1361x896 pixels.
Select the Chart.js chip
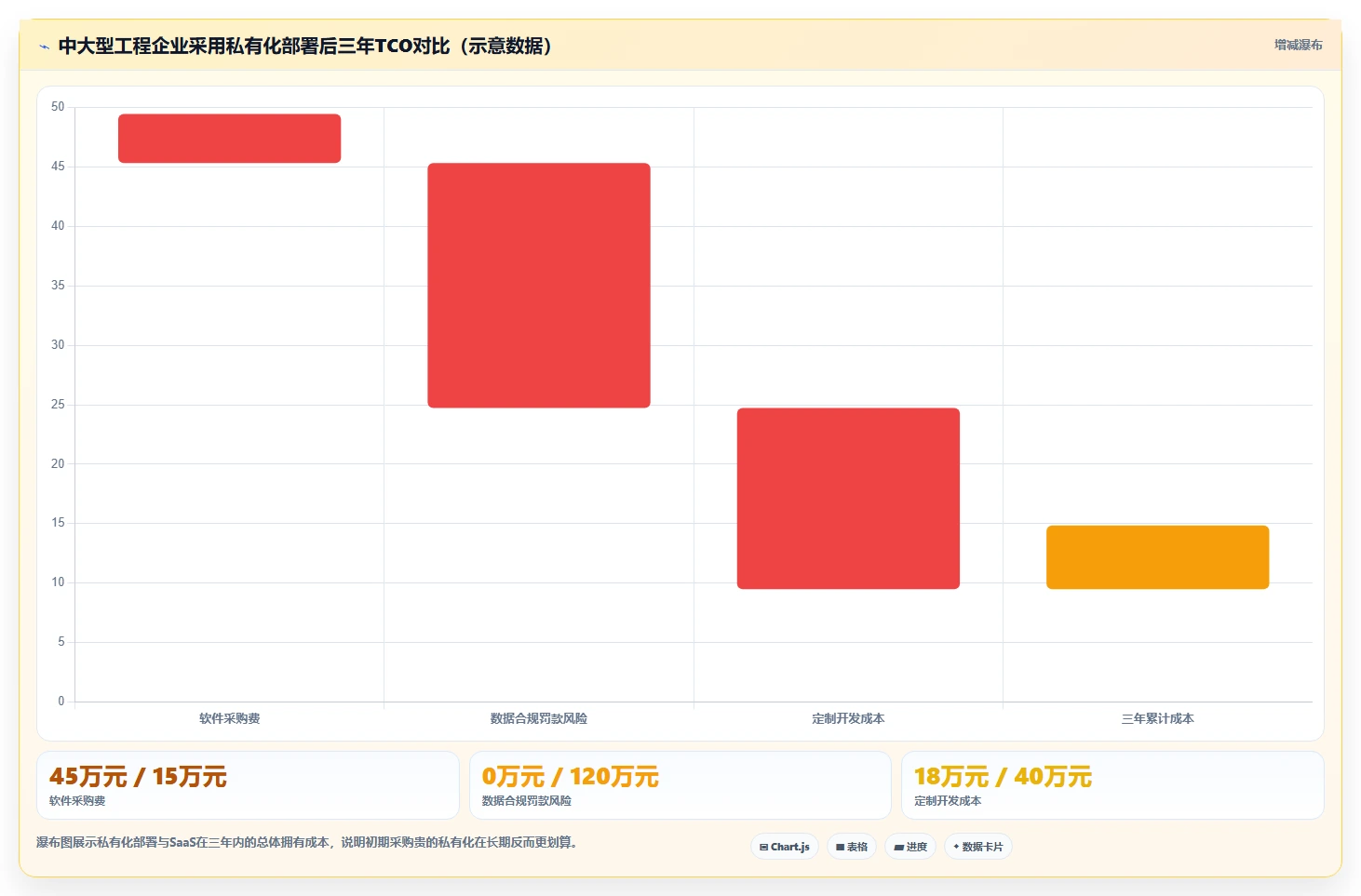tap(785, 847)
